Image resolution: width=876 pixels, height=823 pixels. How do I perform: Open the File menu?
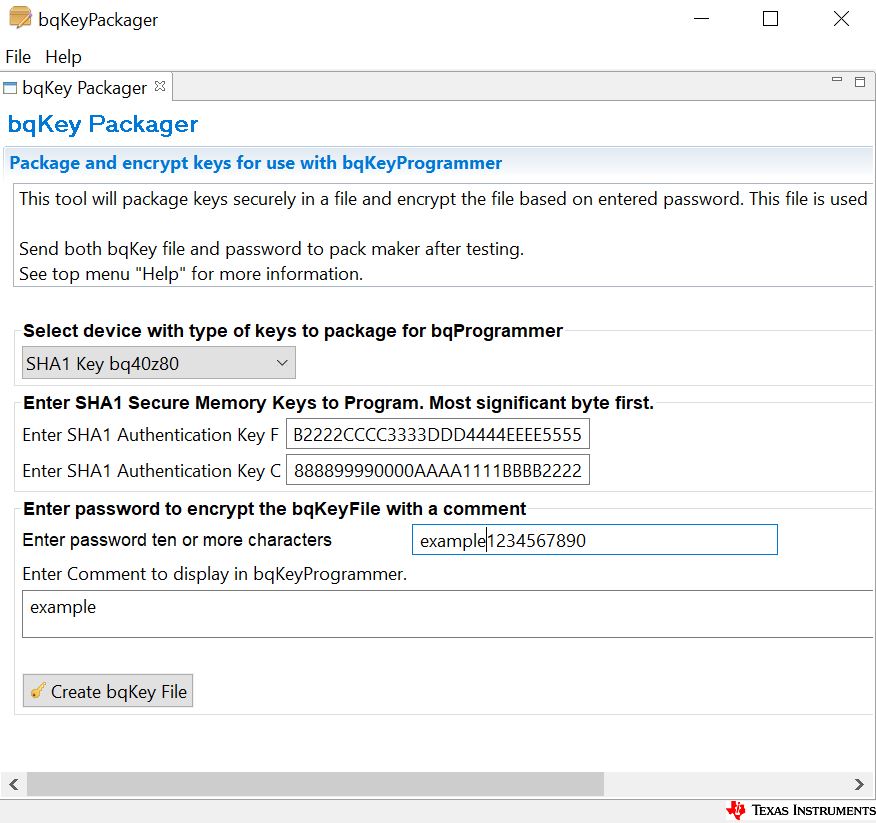[x=18, y=57]
